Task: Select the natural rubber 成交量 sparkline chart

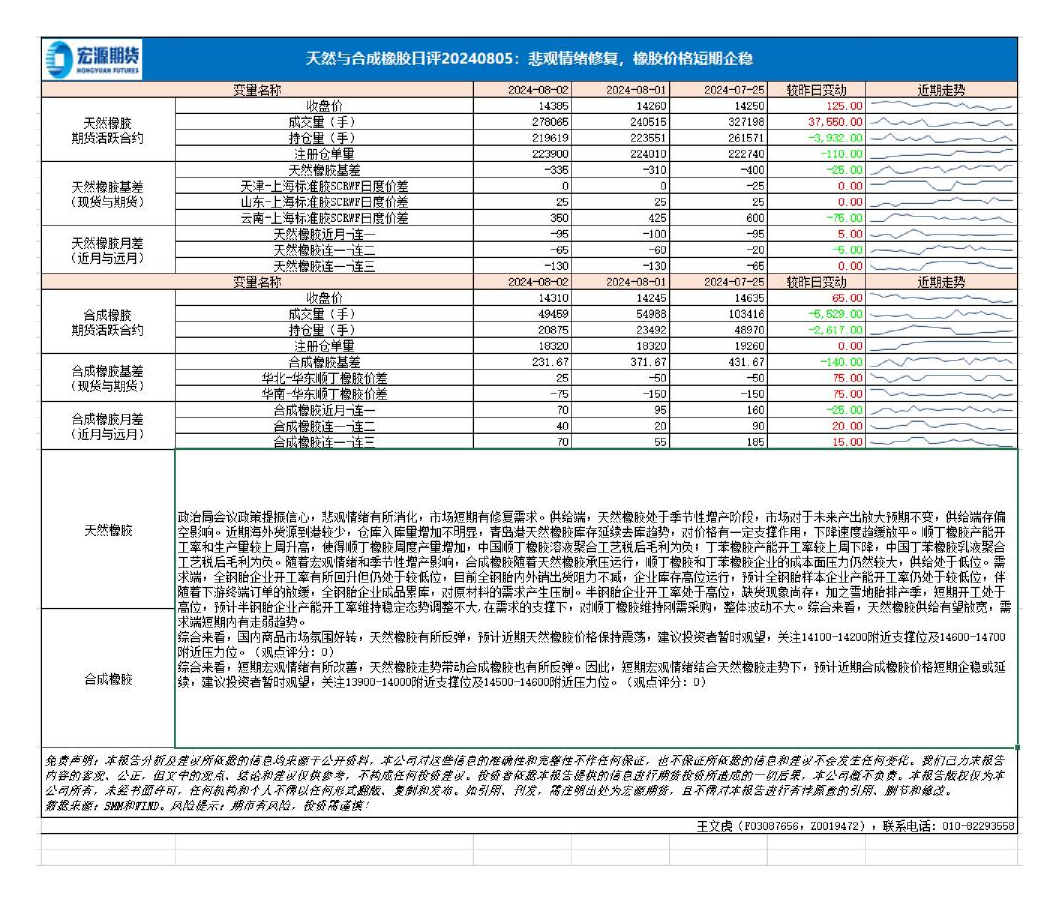Action: [940, 120]
